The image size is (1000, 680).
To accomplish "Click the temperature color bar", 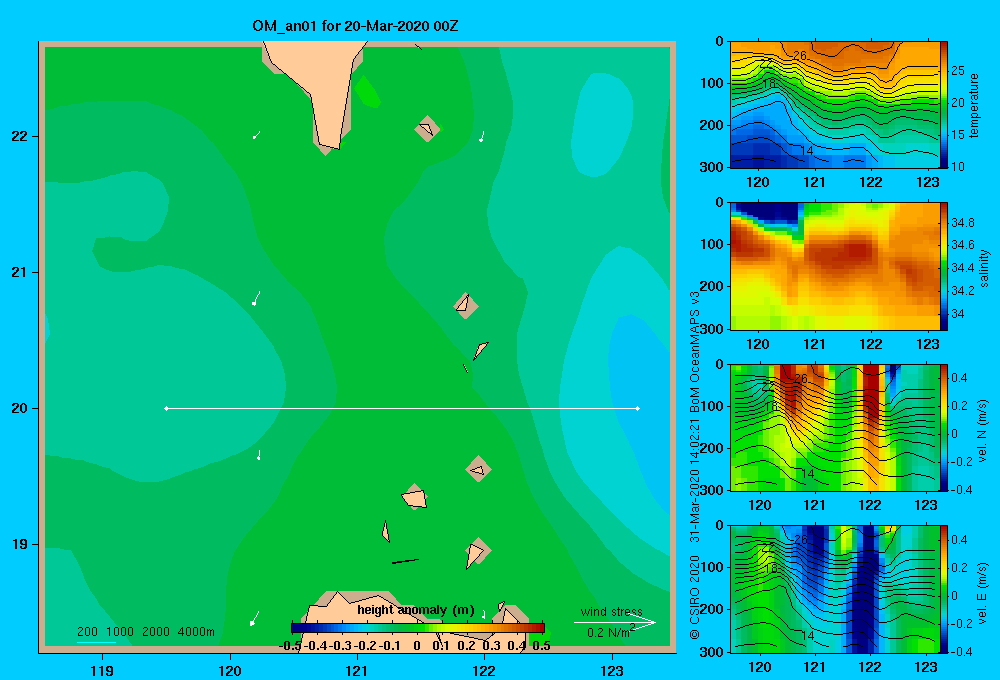I will 944,105.
